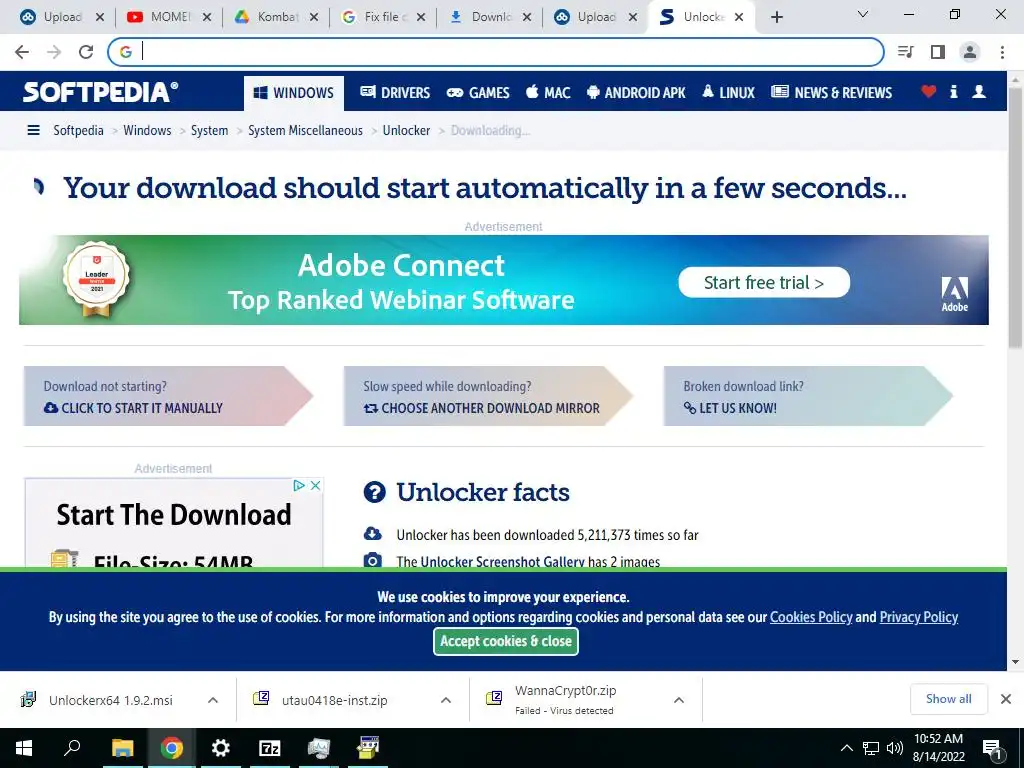
Task: Click the taskbar clock showing 10:52 AM
Action: click(x=938, y=748)
